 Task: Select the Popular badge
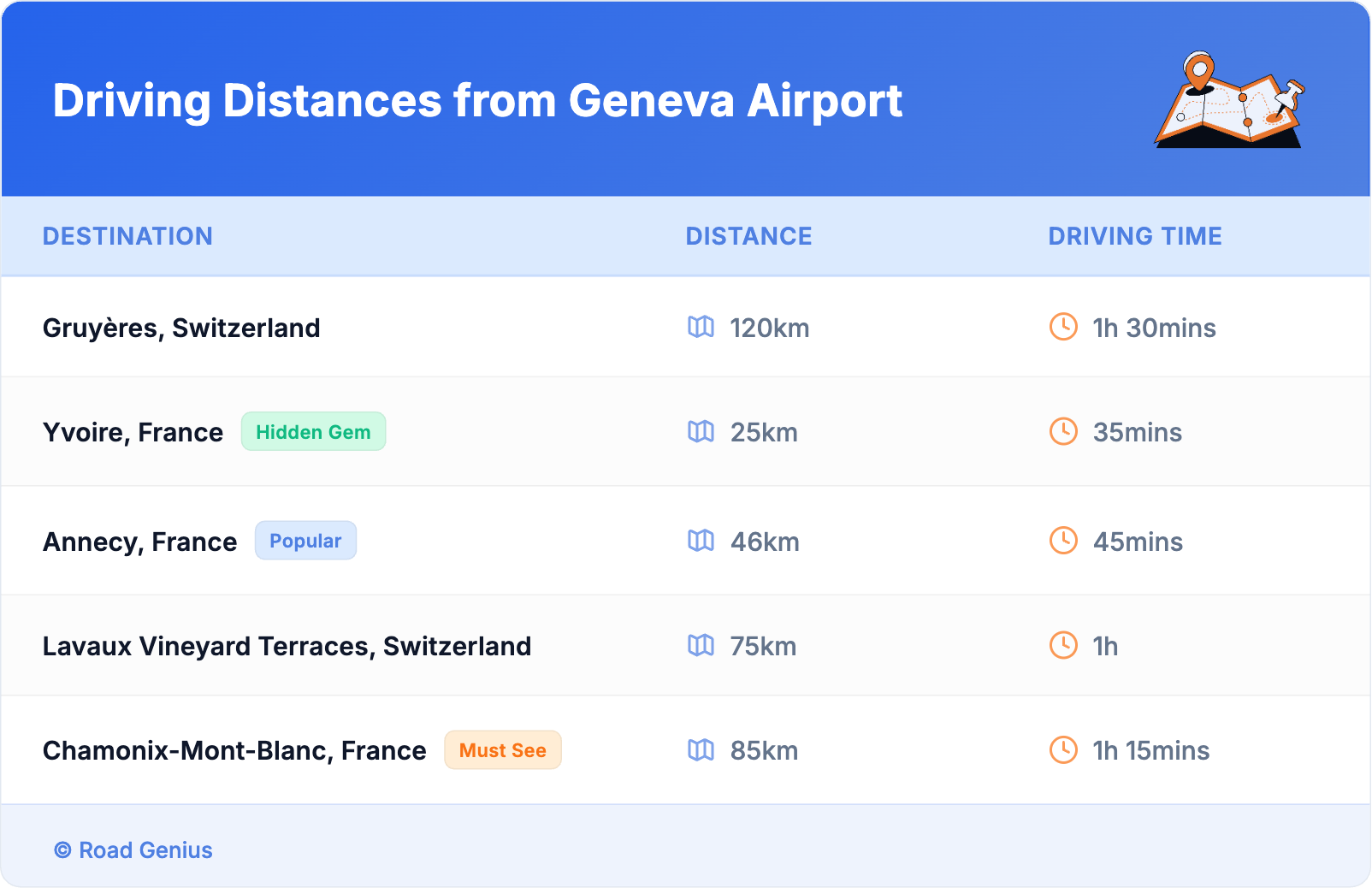tap(305, 541)
